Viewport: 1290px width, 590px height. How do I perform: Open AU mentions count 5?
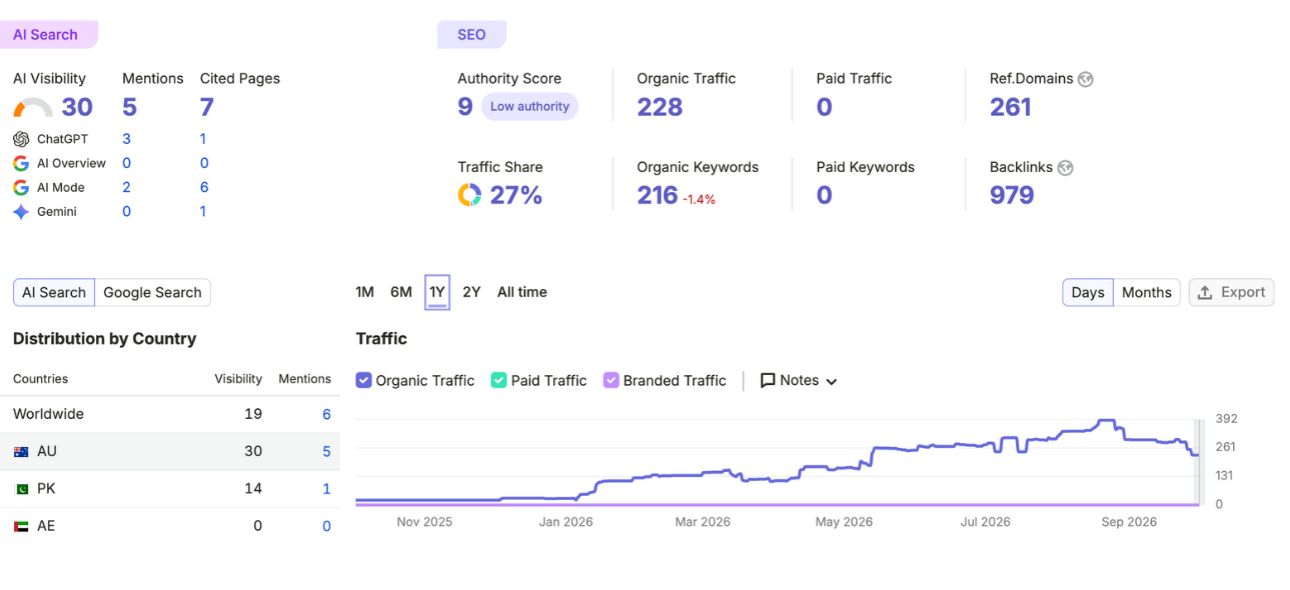[326, 451]
